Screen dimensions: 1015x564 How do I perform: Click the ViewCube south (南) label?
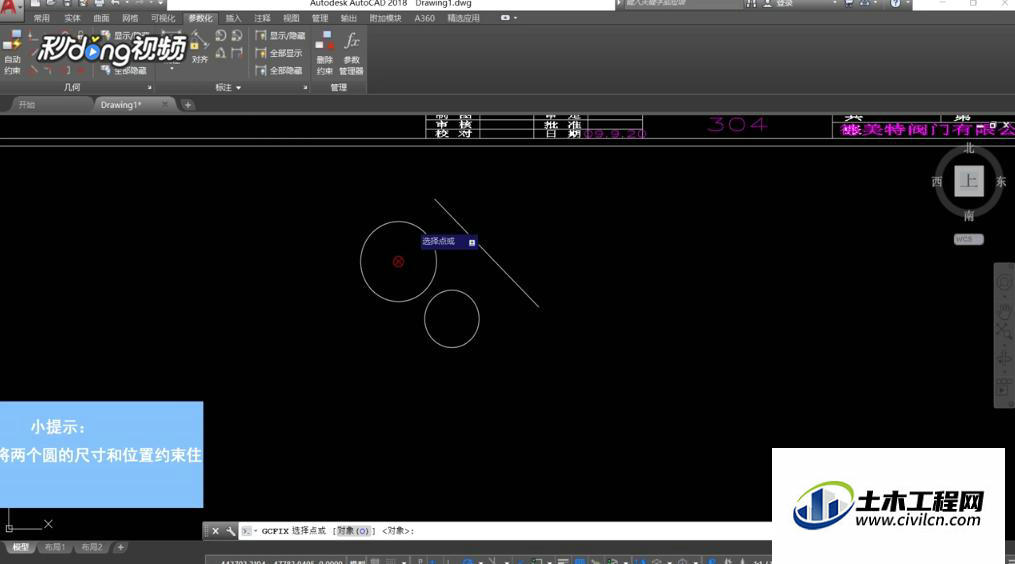click(x=969, y=216)
